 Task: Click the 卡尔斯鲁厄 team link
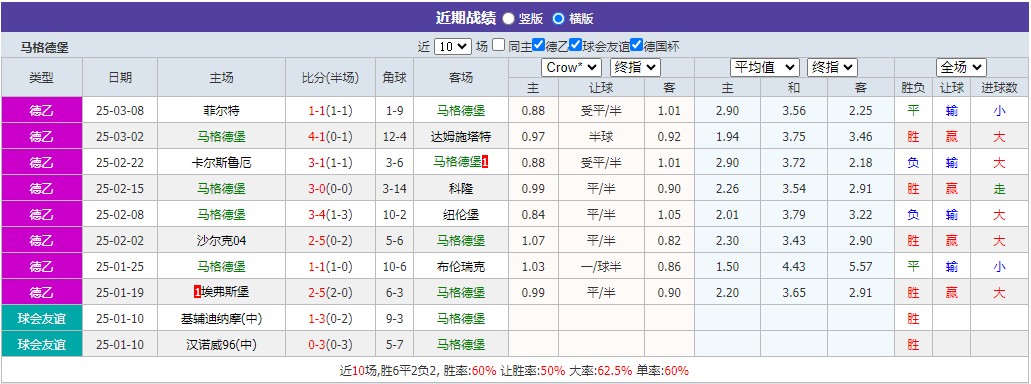pos(222,162)
